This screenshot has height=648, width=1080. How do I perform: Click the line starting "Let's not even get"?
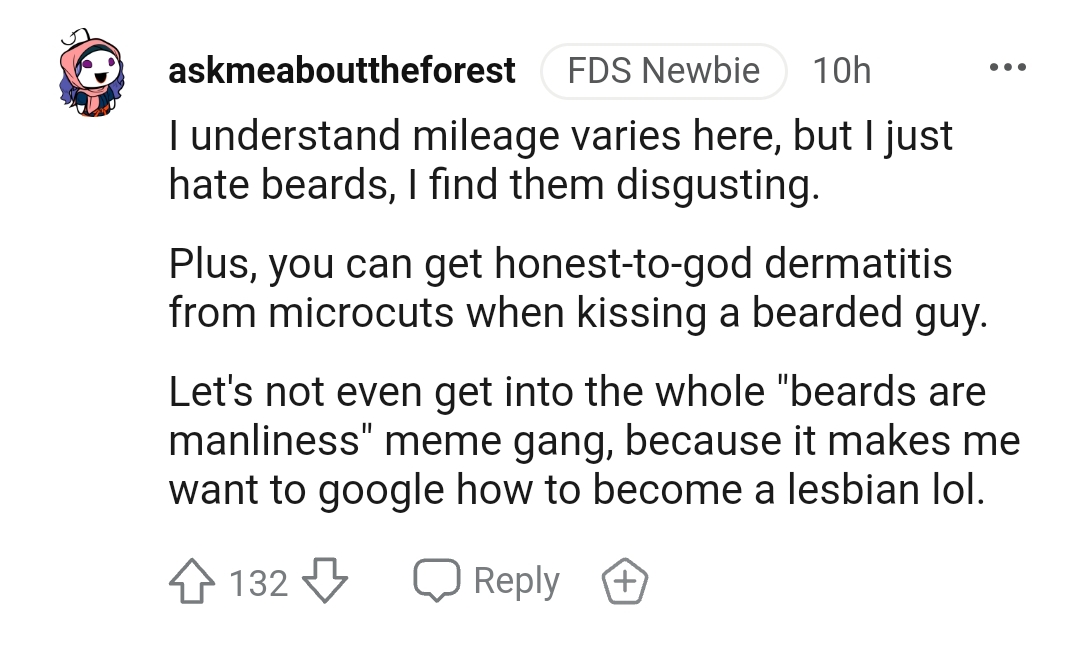[x=577, y=392]
